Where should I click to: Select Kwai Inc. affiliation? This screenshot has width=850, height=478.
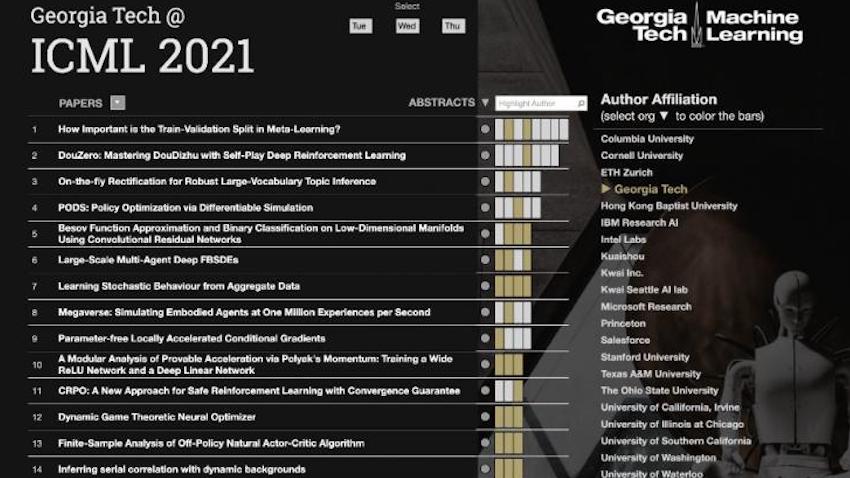click(x=622, y=273)
